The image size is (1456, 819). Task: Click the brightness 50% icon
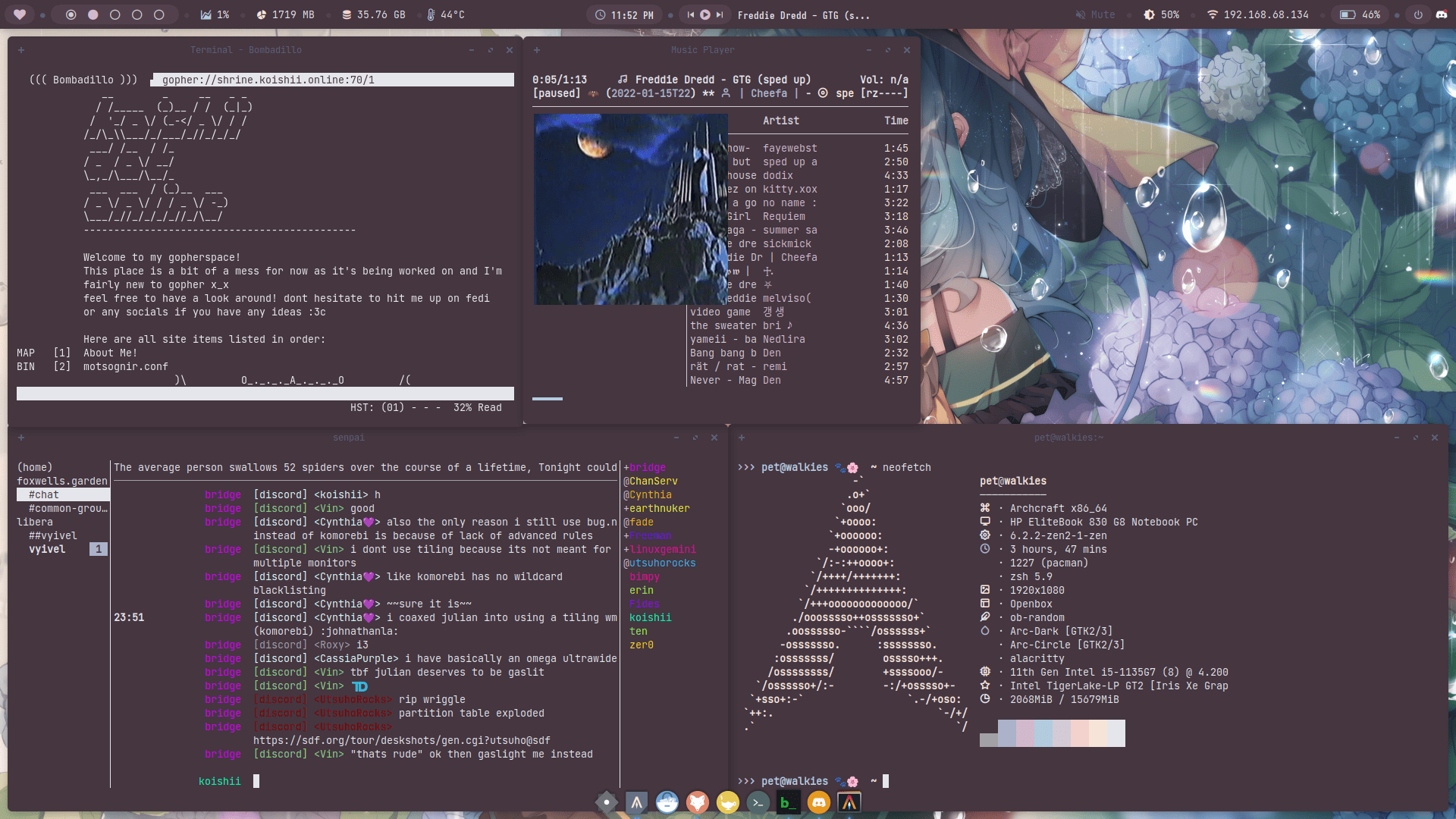1150,14
